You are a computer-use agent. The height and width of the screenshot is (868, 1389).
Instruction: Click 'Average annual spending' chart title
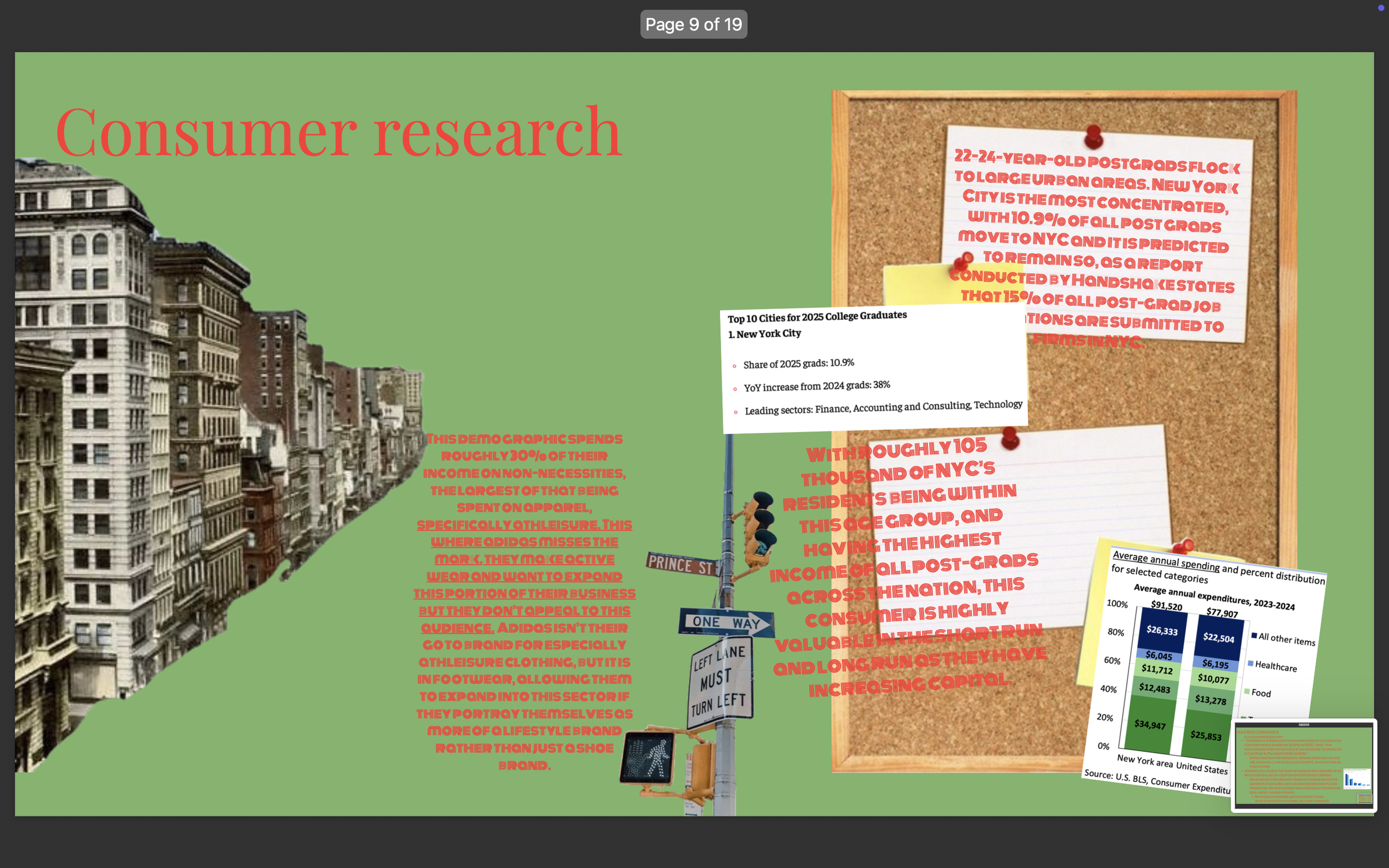click(x=1217, y=568)
